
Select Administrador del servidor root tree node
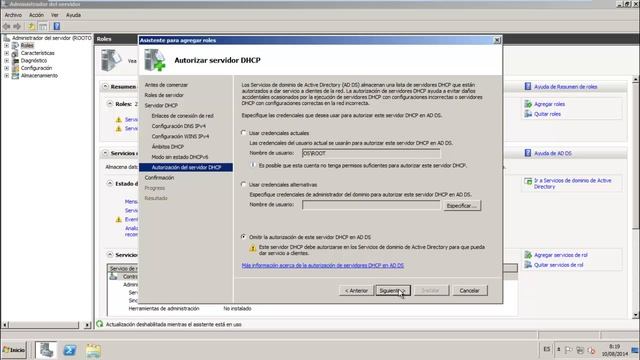point(51,38)
